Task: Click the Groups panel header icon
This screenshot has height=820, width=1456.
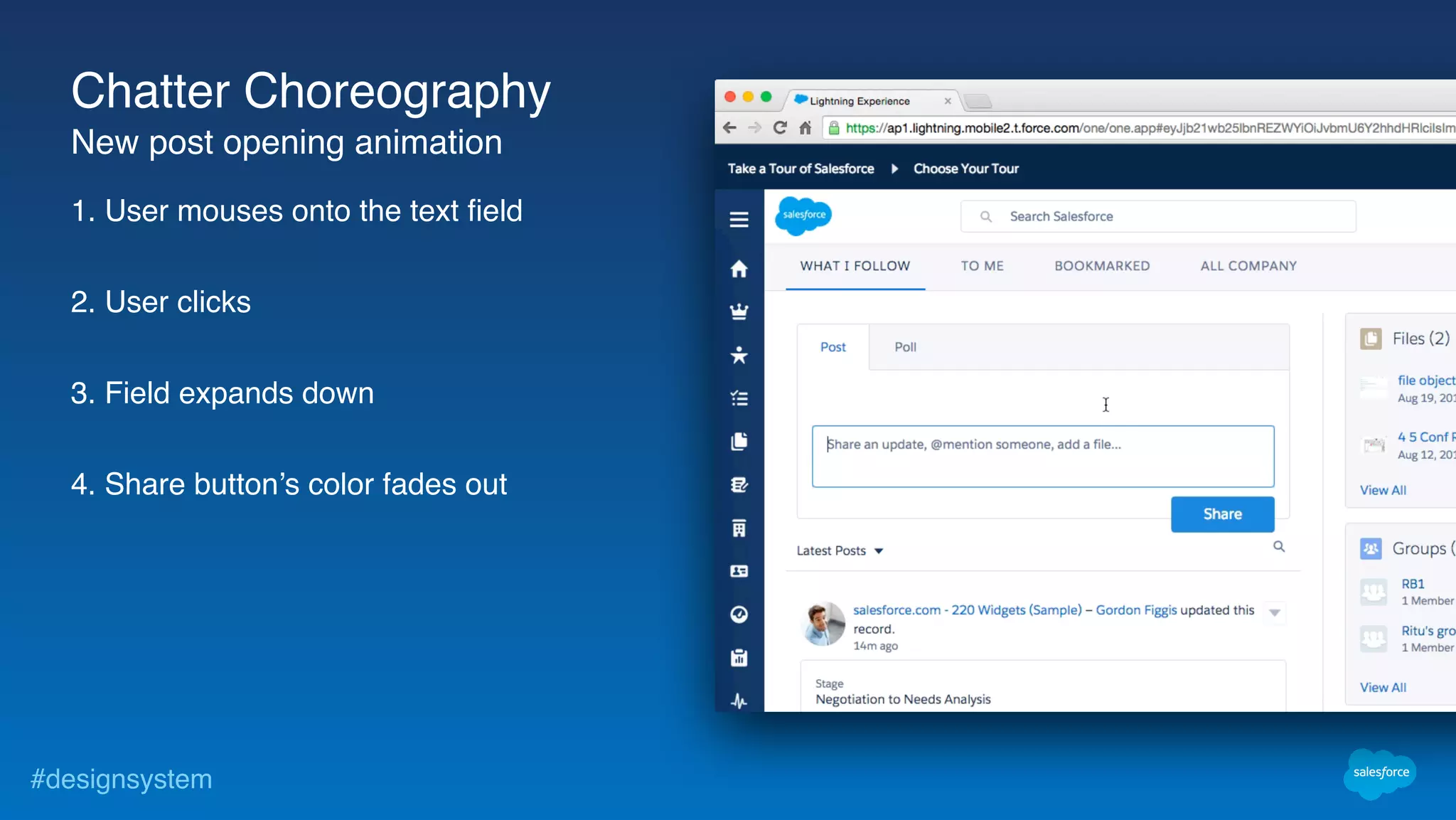Action: pyautogui.click(x=1371, y=548)
